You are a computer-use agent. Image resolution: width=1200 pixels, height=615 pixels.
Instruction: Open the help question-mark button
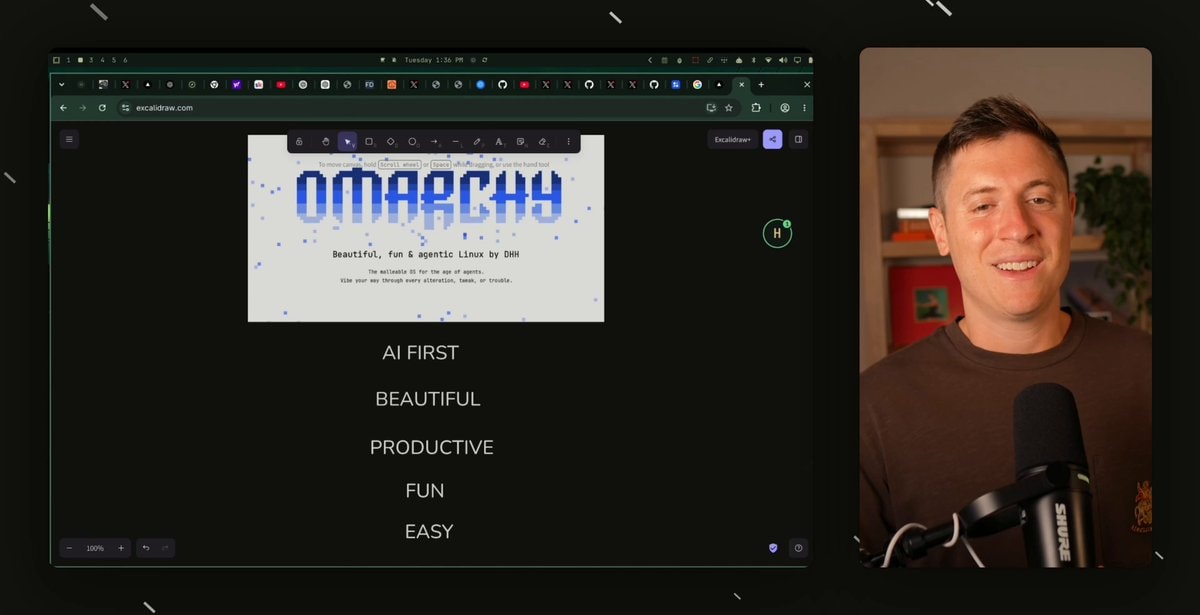pos(798,548)
